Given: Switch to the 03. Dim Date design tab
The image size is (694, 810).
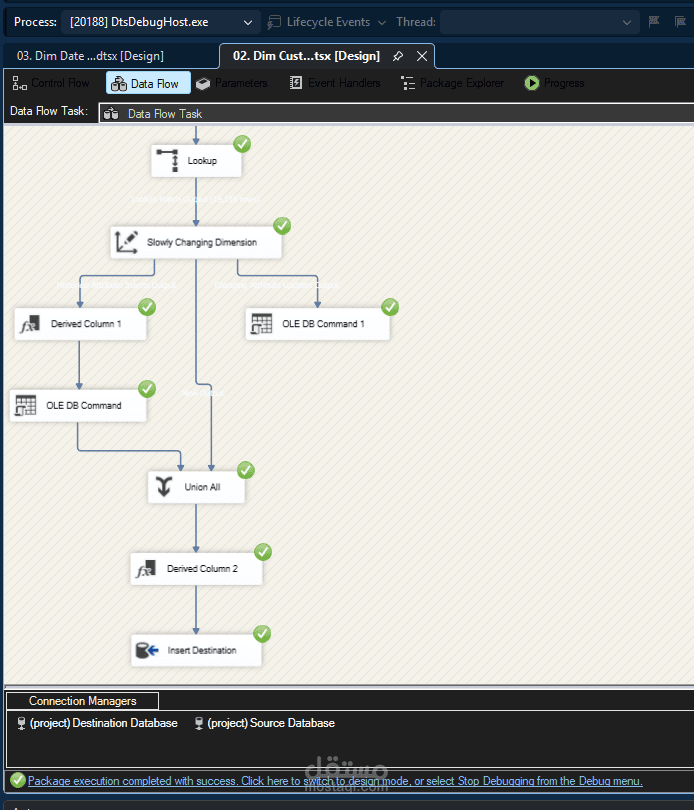Looking at the screenshot, I should coord(90,56).
